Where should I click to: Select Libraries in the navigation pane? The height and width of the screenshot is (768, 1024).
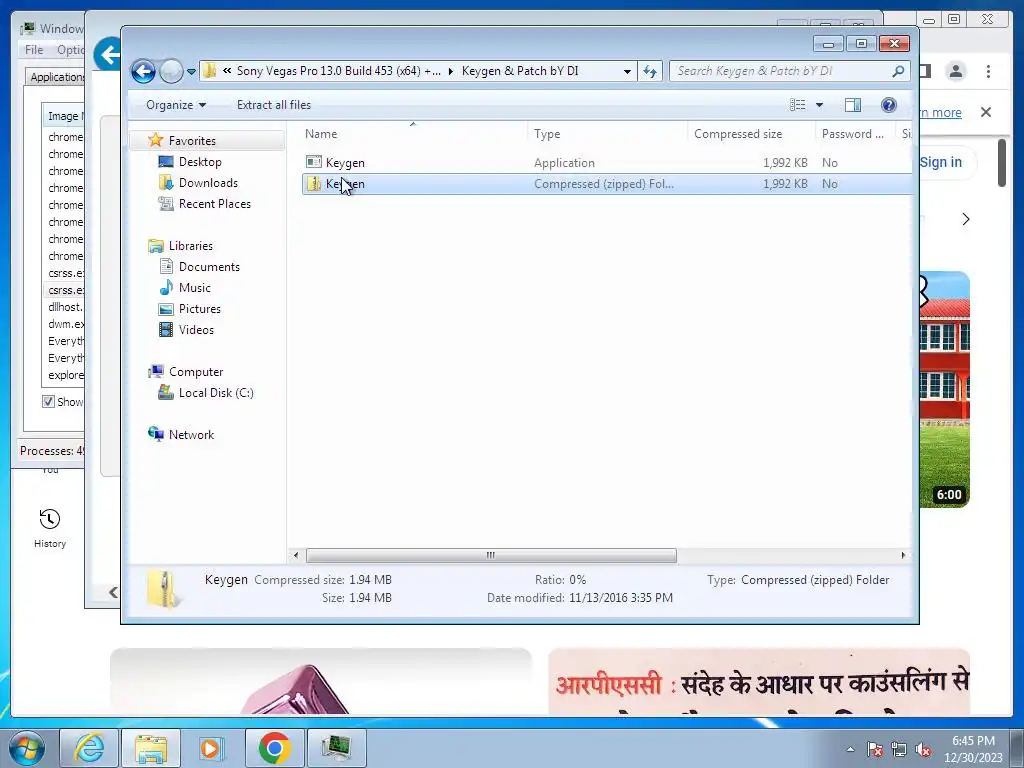191,246
